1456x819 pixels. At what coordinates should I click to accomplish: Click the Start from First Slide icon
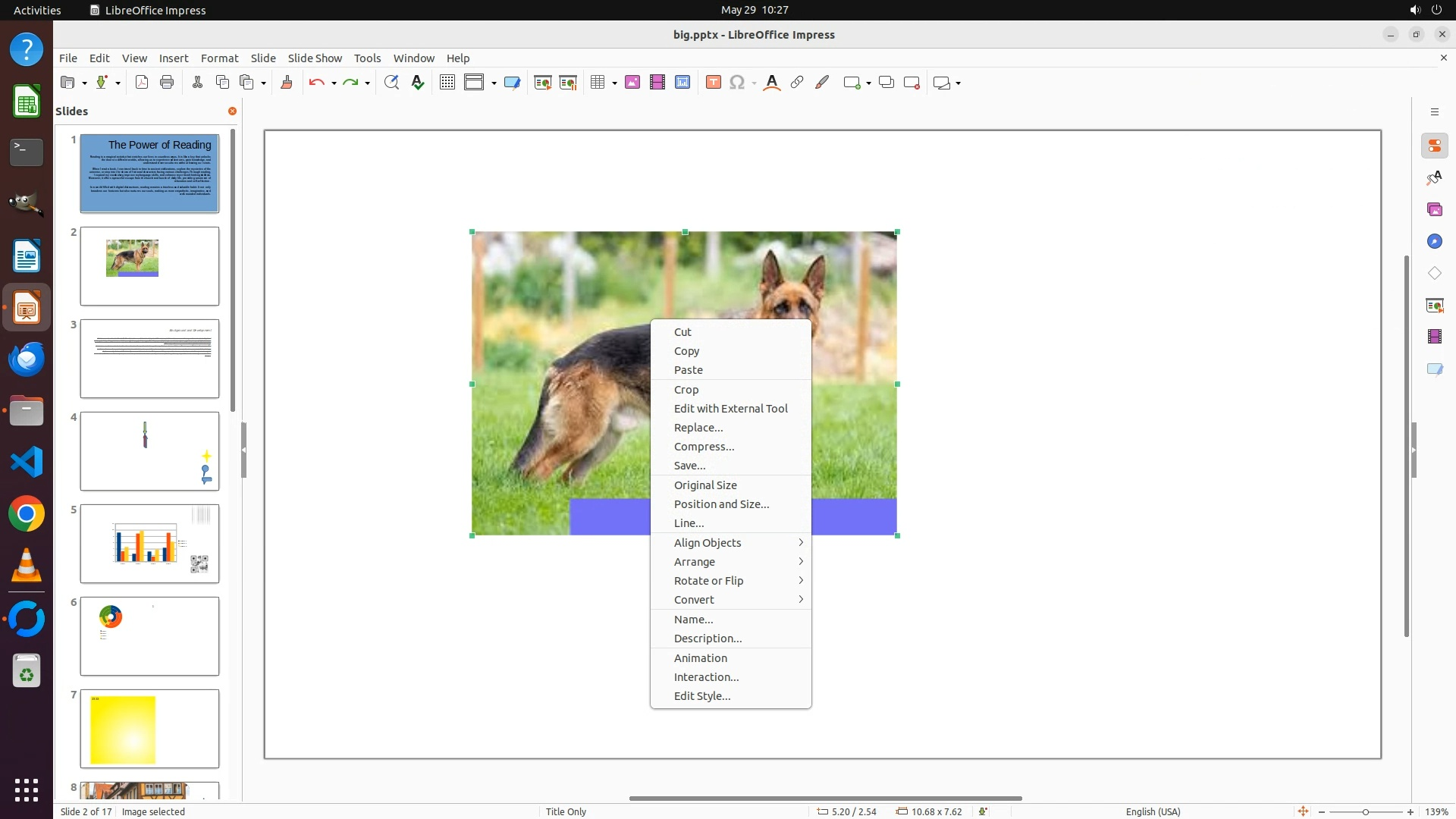(542, 83)
